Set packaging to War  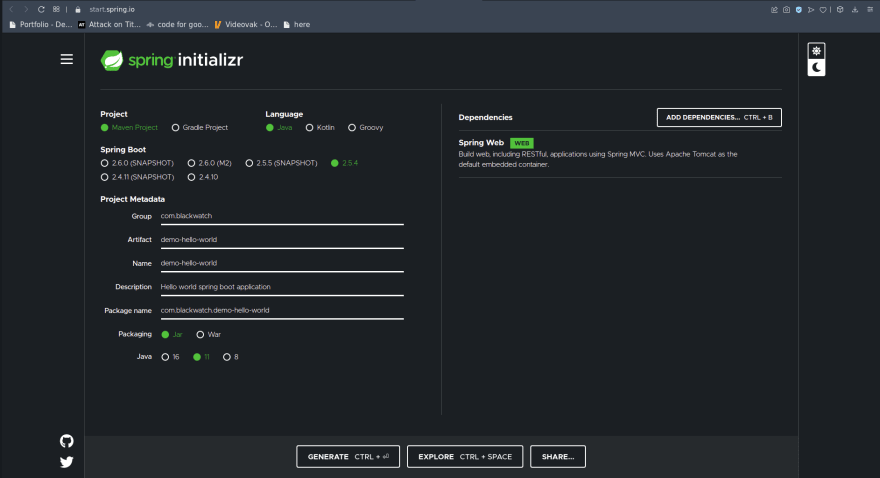(x=208, y=334)
